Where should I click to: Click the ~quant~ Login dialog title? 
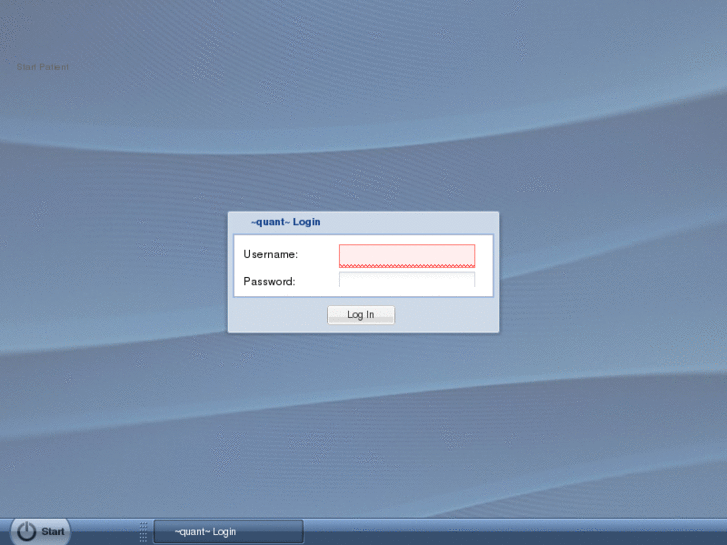[x=286, y=222]
